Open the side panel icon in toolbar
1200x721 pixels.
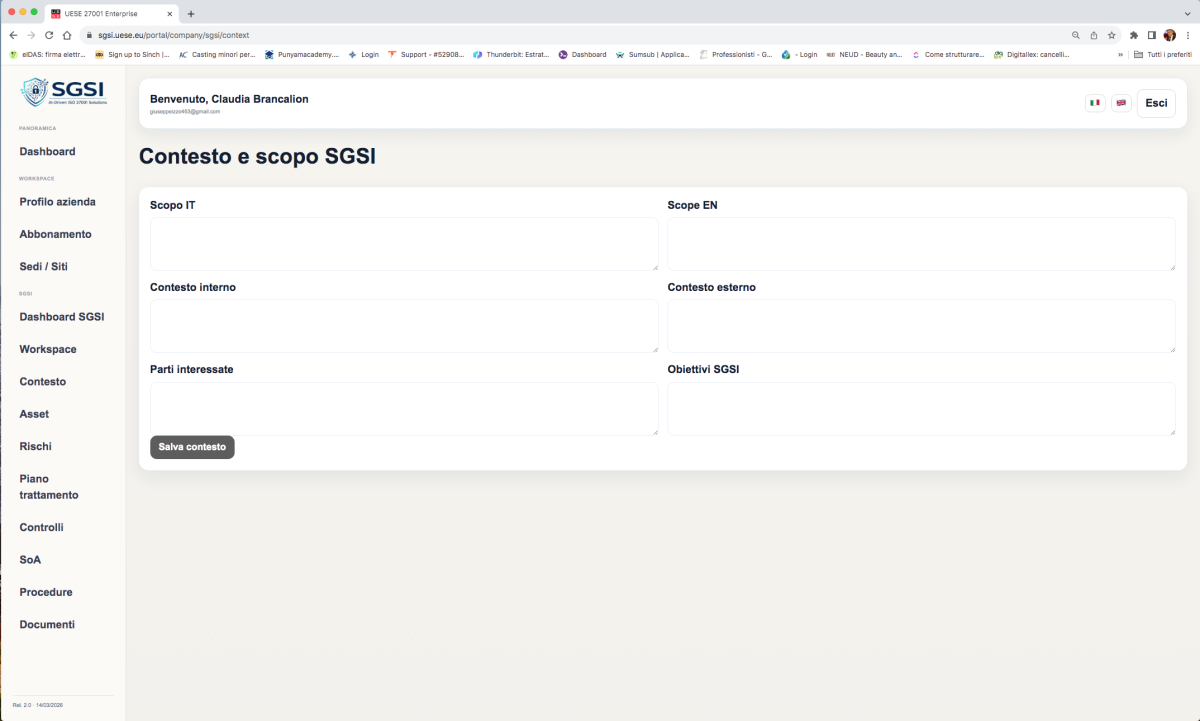[1152, 33]
